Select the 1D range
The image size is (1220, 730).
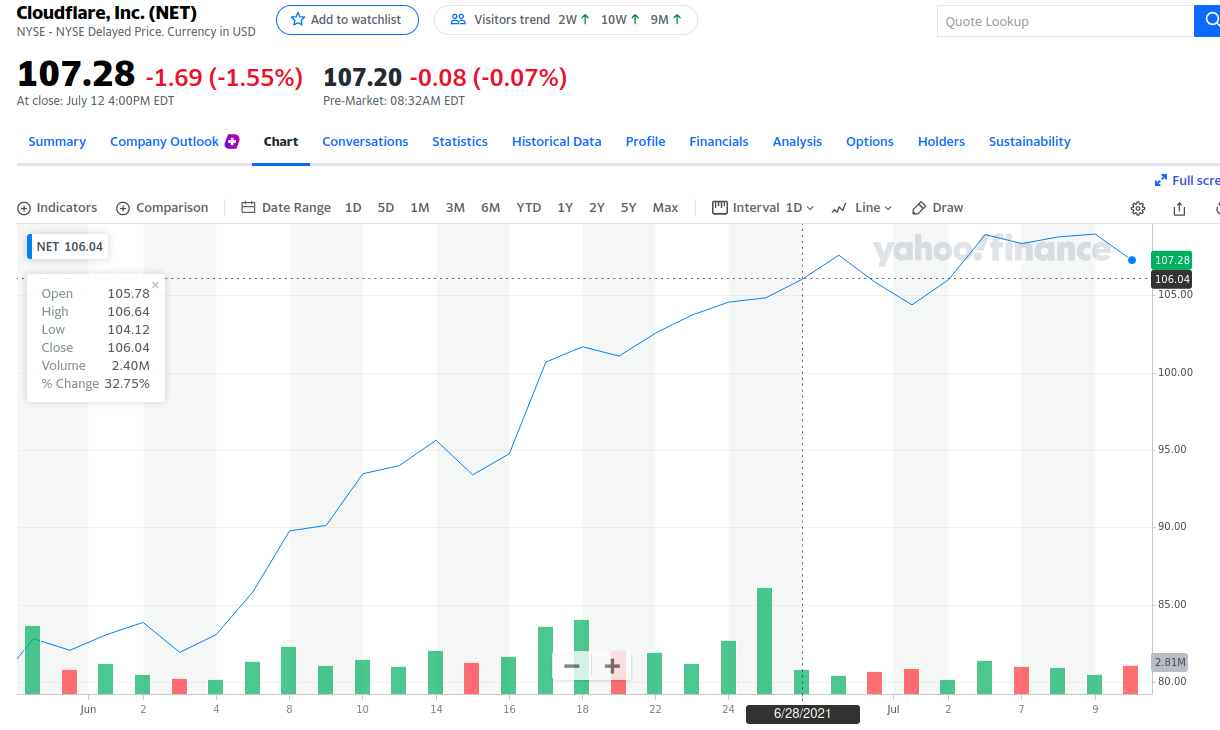353,208
